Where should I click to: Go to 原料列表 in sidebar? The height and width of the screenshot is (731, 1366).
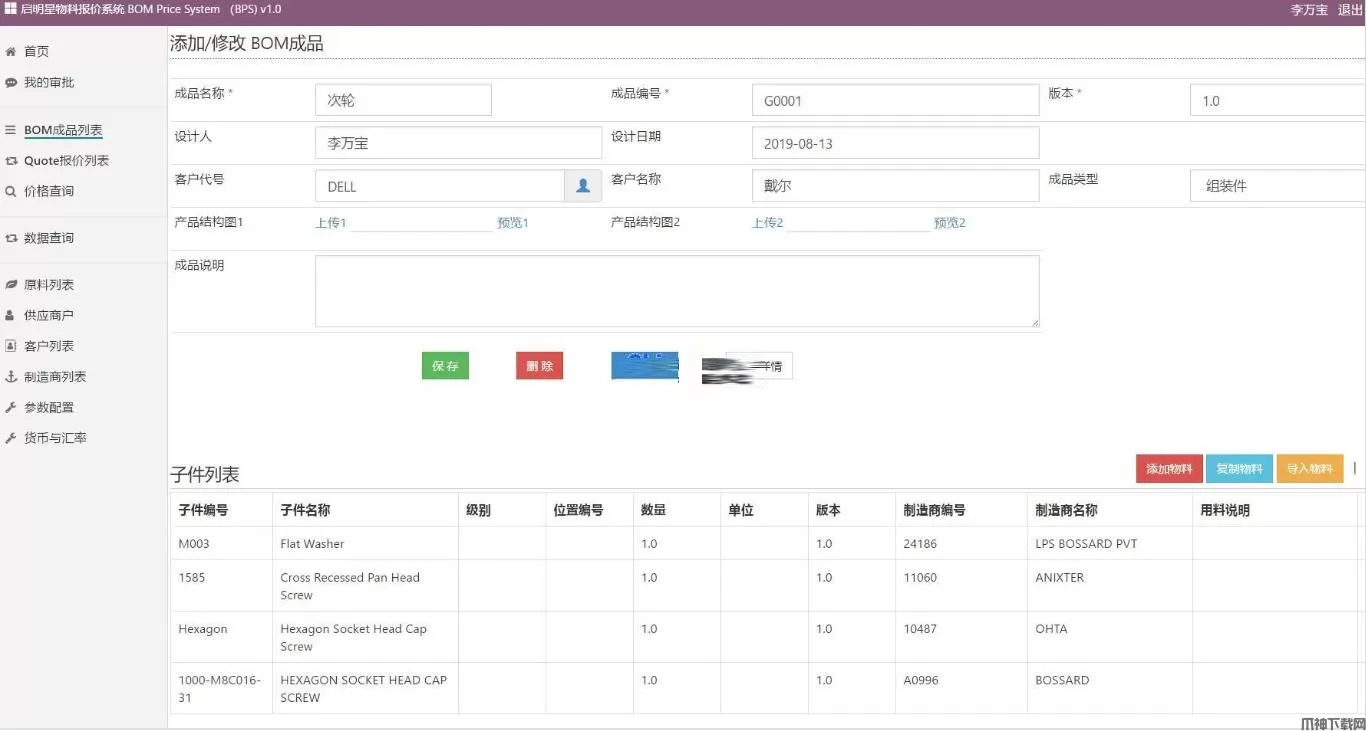pyautogui.click(x=49, y=285)
